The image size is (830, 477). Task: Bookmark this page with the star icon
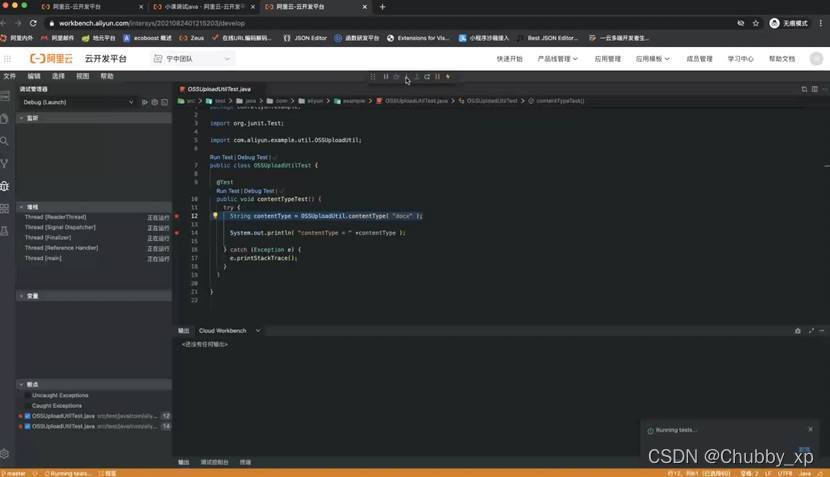(756, 23)
